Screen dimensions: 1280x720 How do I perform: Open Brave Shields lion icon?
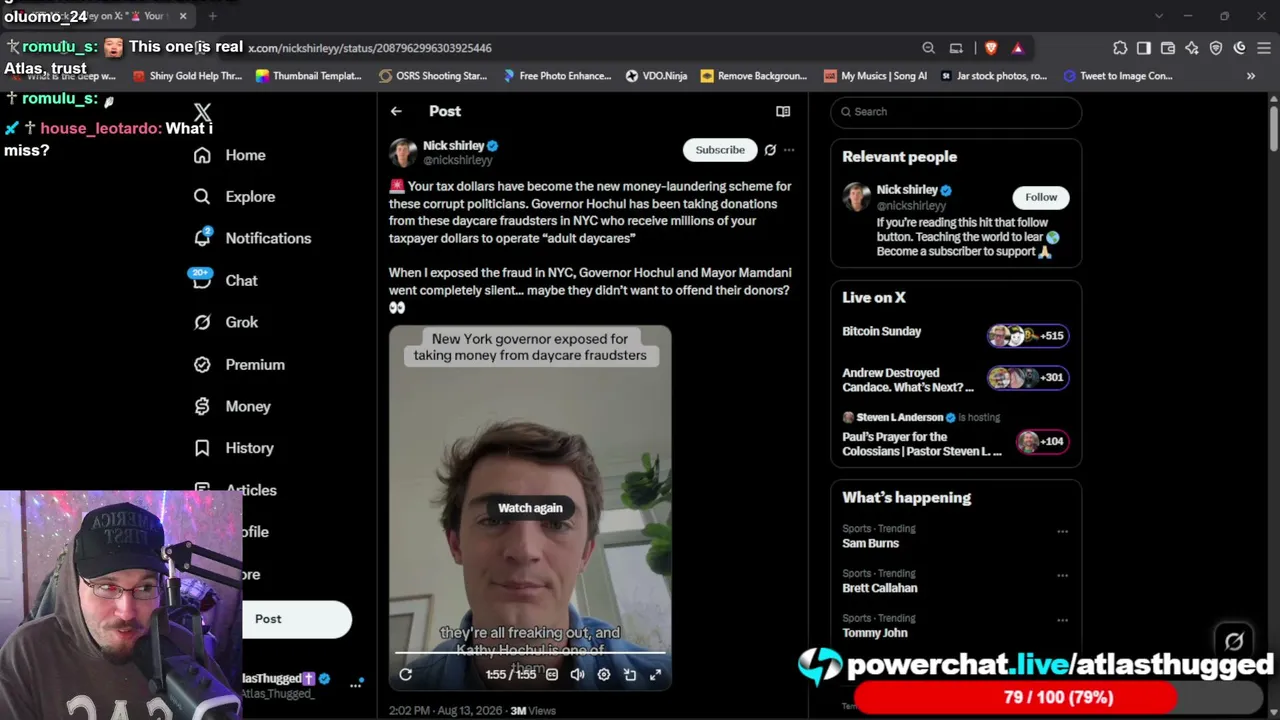[x=991, y=48]
